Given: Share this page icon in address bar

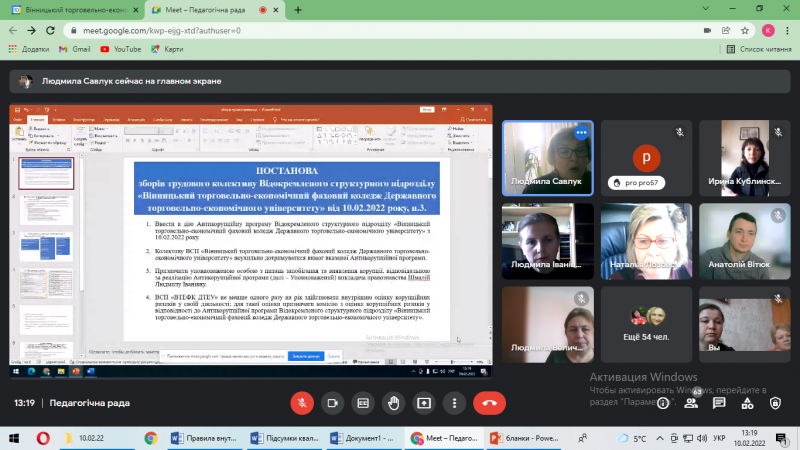Looking at the screenshot, I should [726, 31].
